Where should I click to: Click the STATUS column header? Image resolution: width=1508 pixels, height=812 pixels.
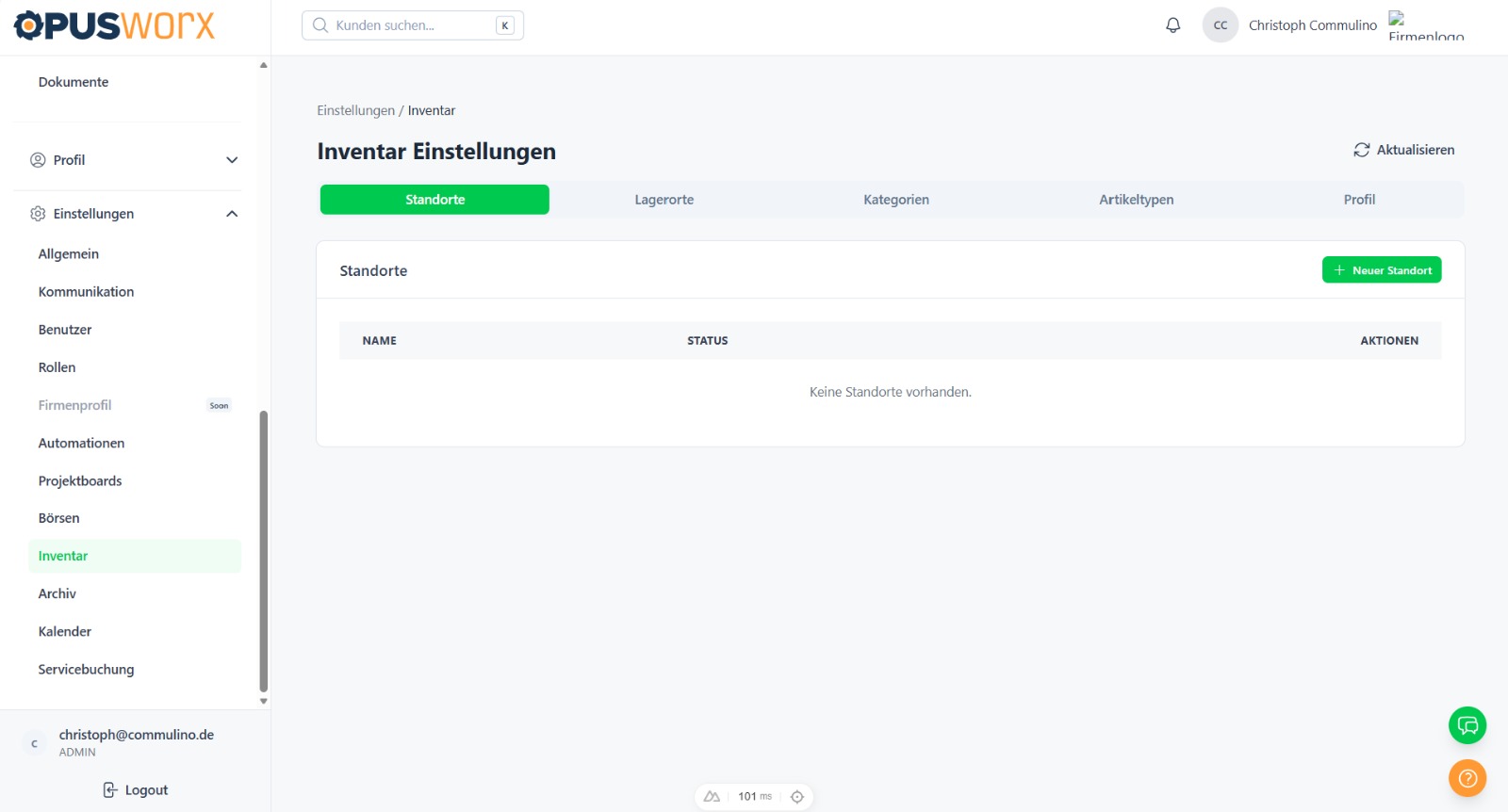point(707,341)
